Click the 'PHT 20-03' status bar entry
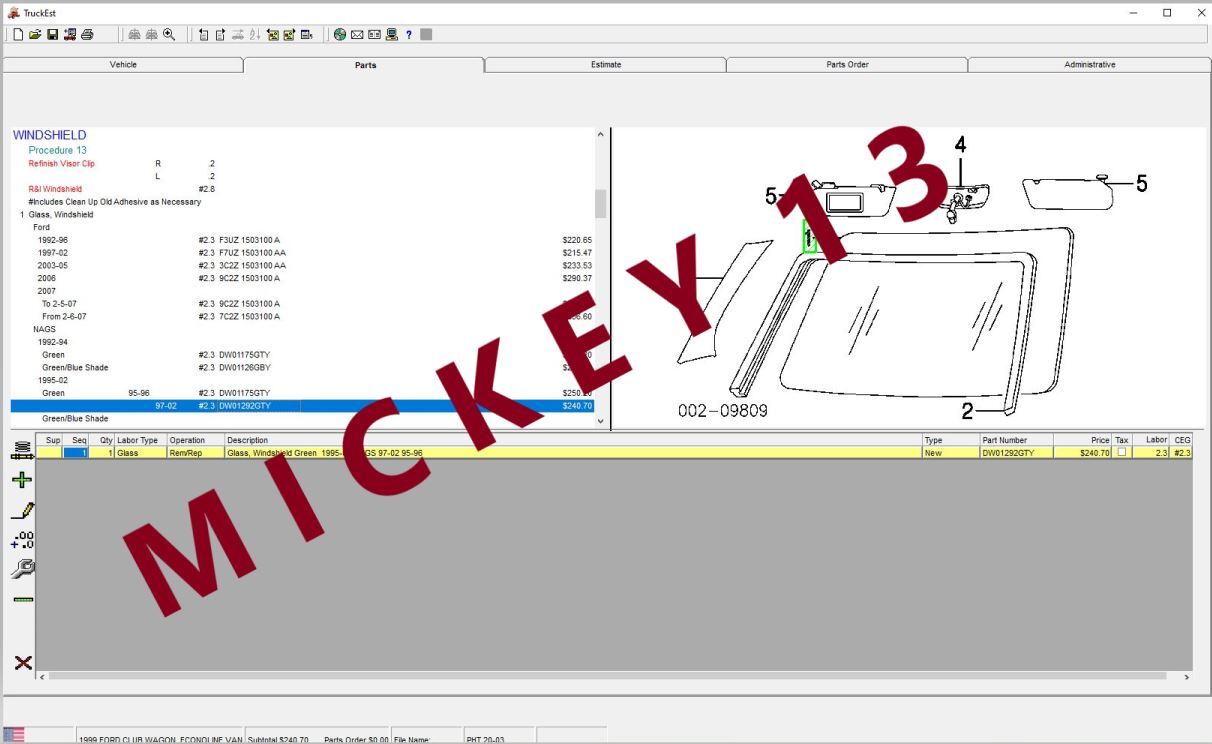Image resolution: width=1212 pixels, height=744 pixels. (485, 740)
